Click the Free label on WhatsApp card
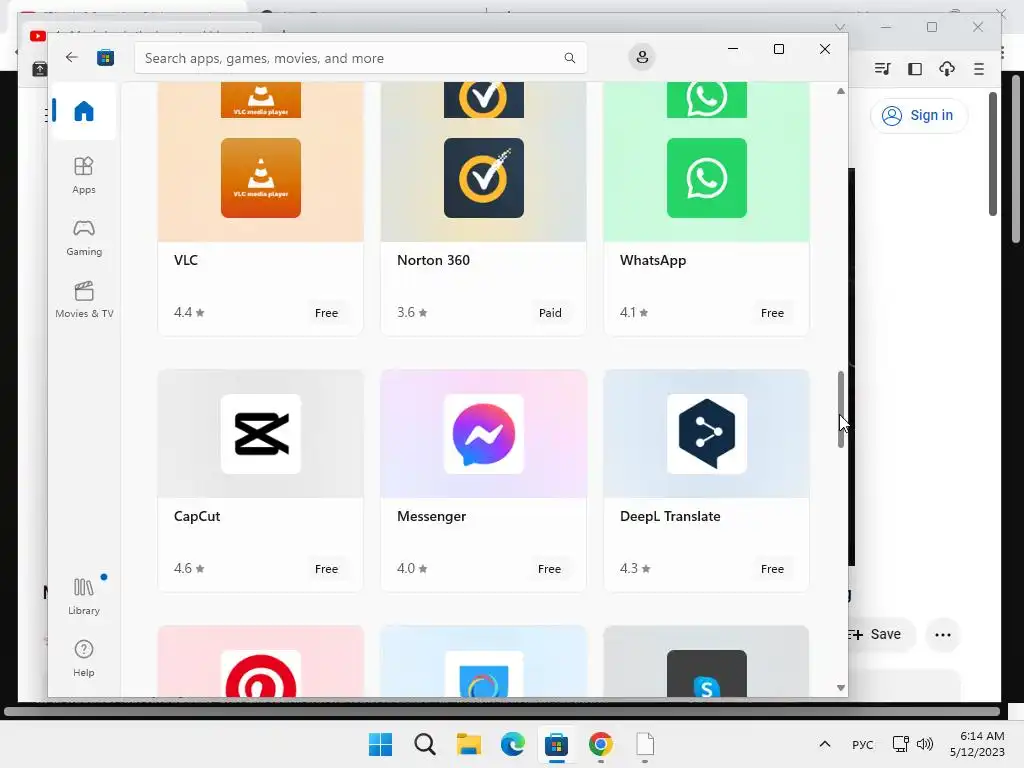The height and width of the screenshot is (768, 1024). [772, 313]
